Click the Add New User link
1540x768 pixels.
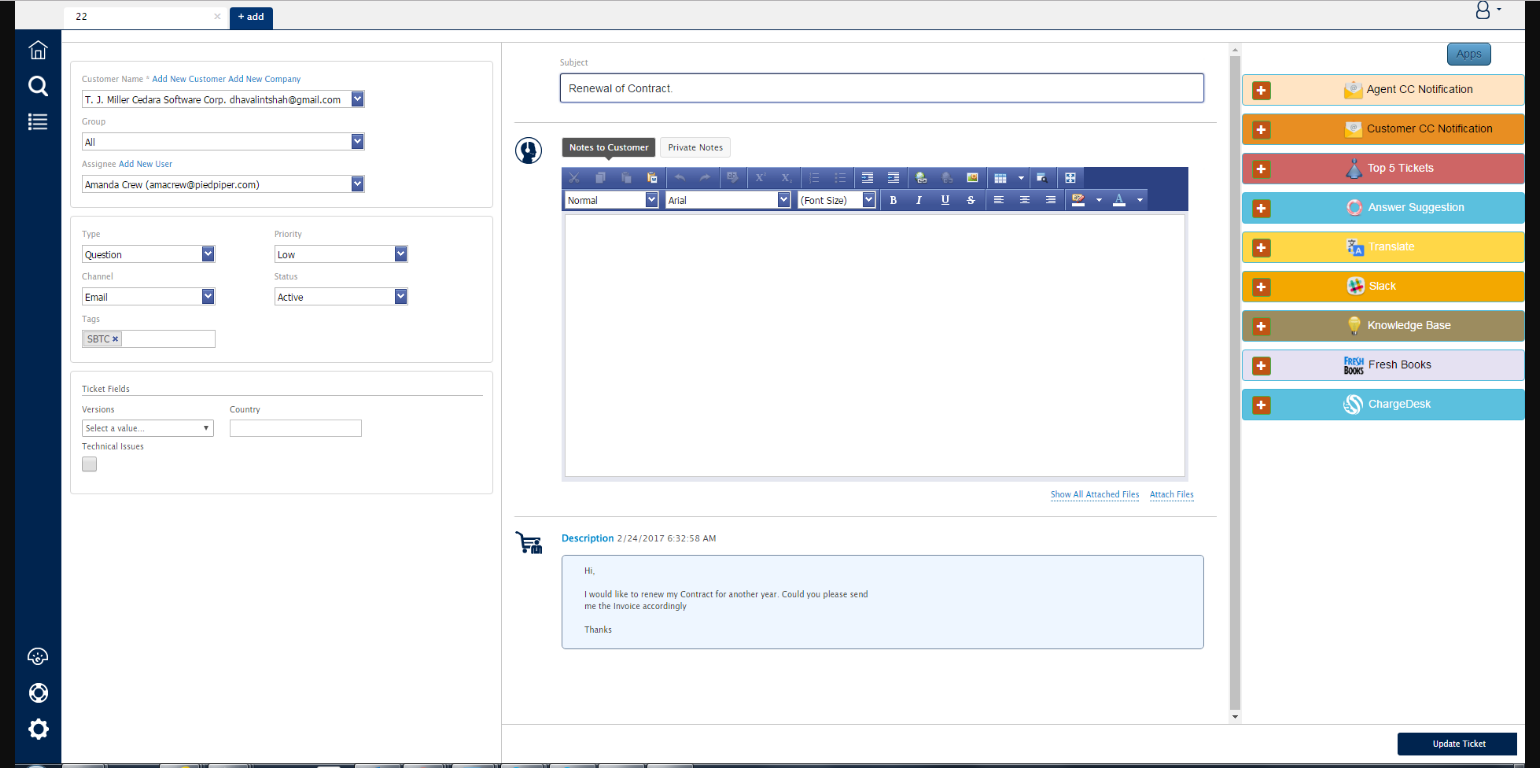coord(146,164)
